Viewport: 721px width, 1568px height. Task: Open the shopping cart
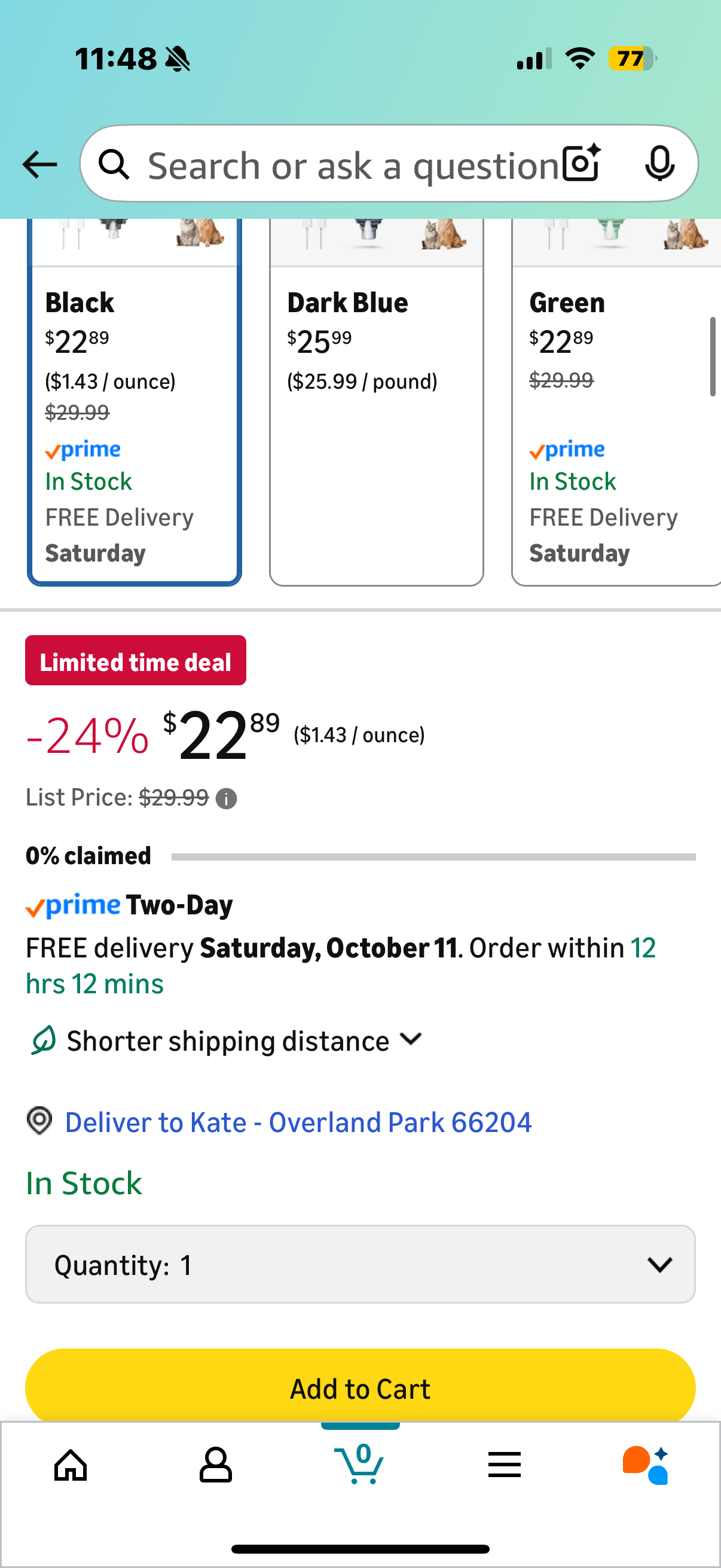tap(359, 1465)
